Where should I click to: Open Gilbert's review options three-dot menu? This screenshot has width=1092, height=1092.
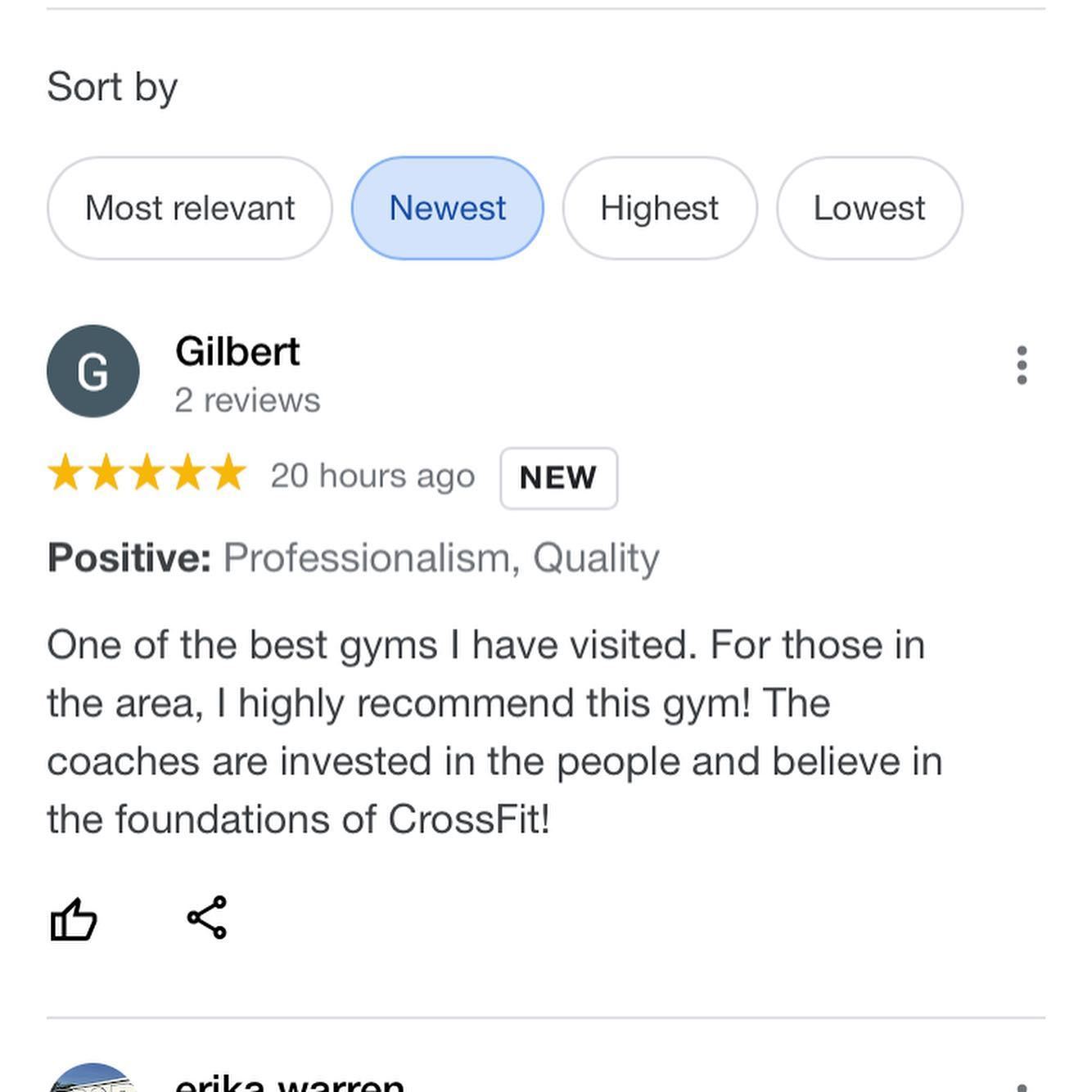tap(1022, 365)
